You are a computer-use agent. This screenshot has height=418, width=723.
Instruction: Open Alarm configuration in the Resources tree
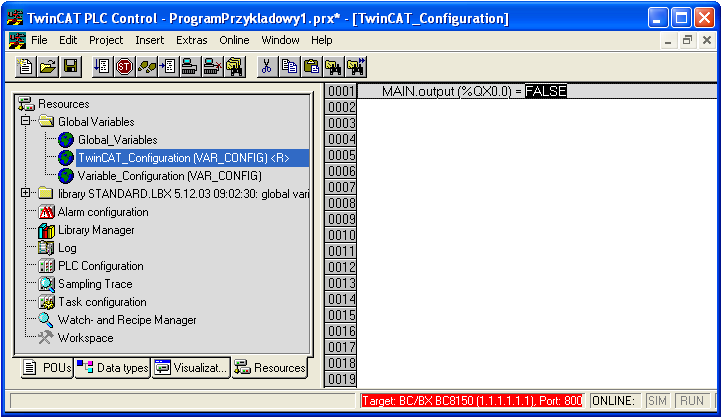point(103,212)
